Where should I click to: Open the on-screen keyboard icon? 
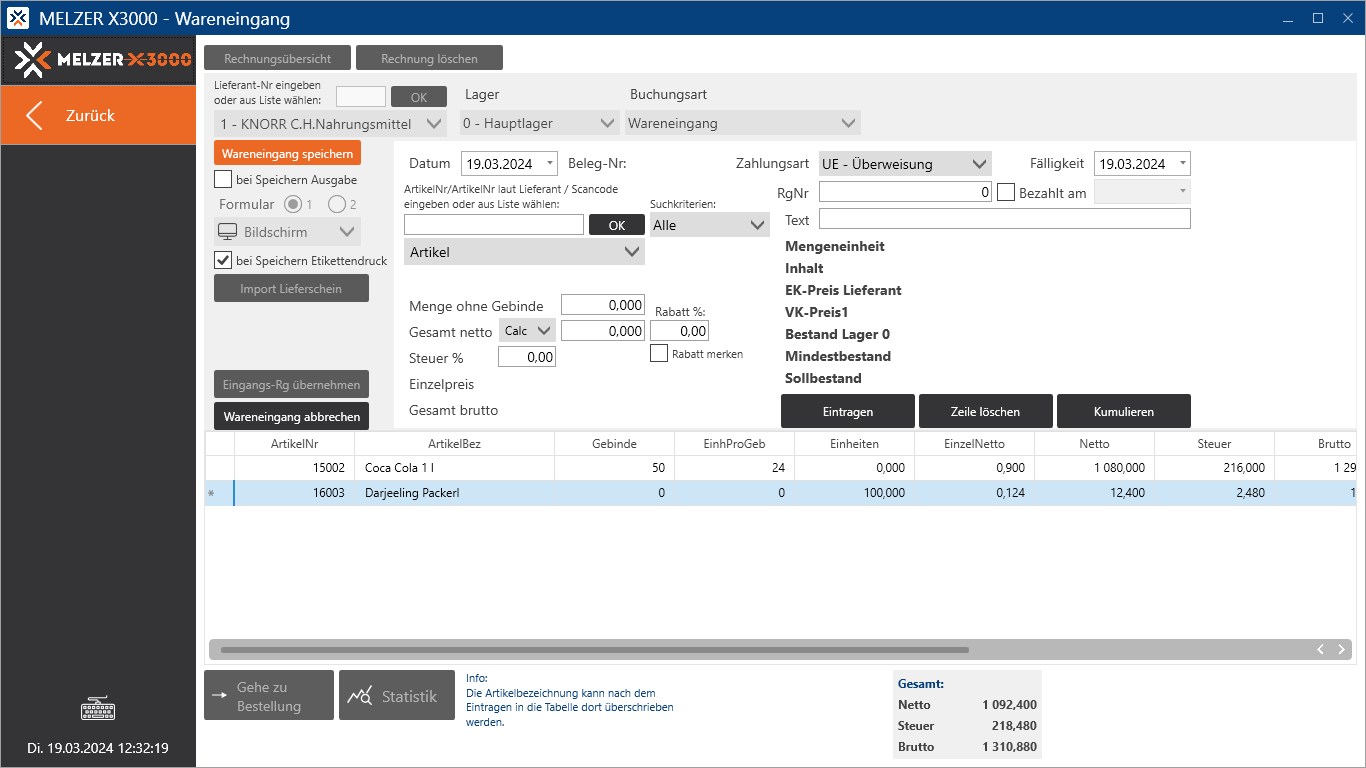click(98, 710)
